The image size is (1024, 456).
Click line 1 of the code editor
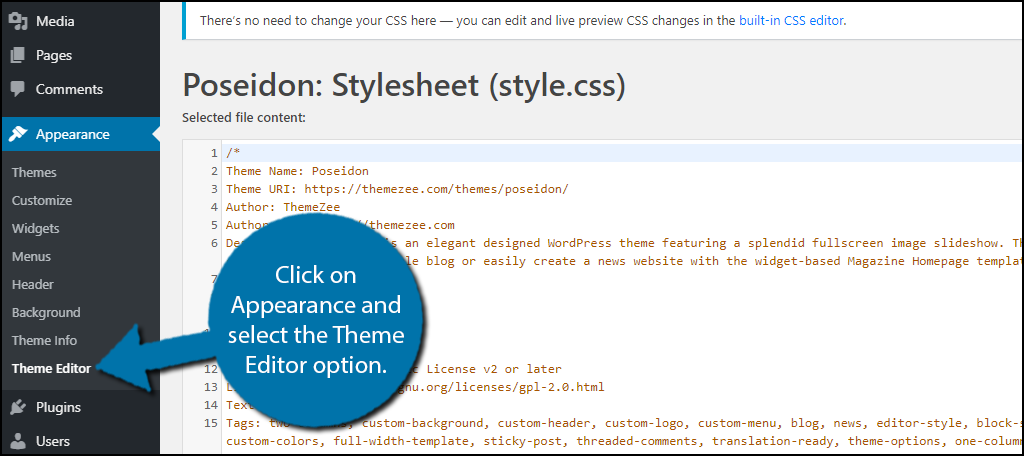(622, 153)
